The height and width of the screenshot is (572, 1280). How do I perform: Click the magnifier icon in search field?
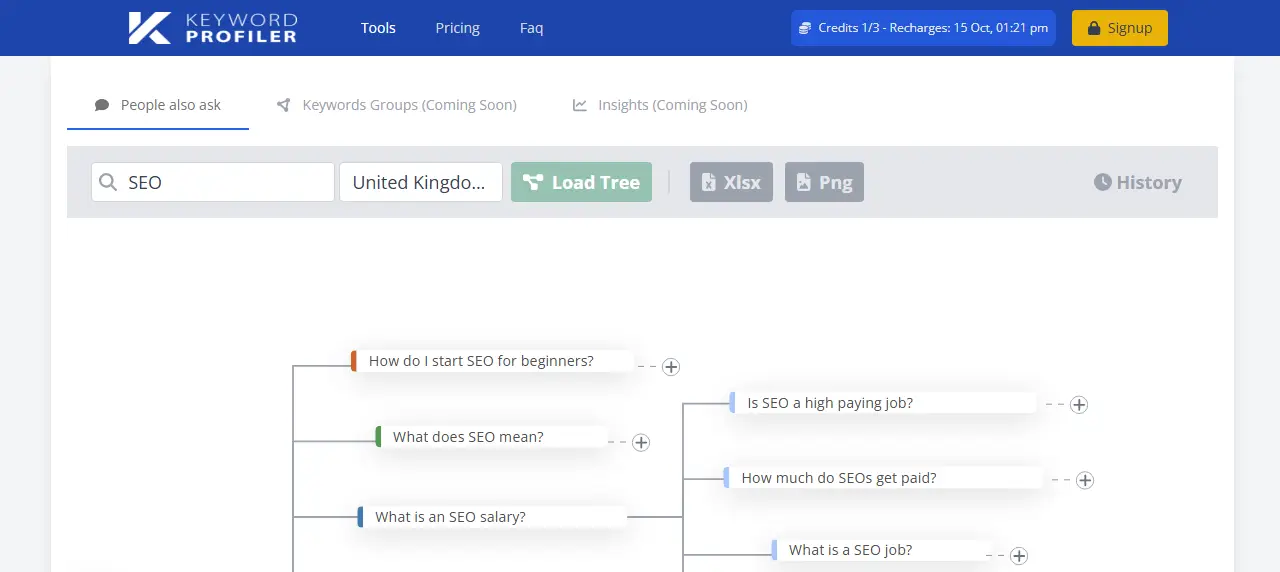pyautogui.click(x=108, y=182)
